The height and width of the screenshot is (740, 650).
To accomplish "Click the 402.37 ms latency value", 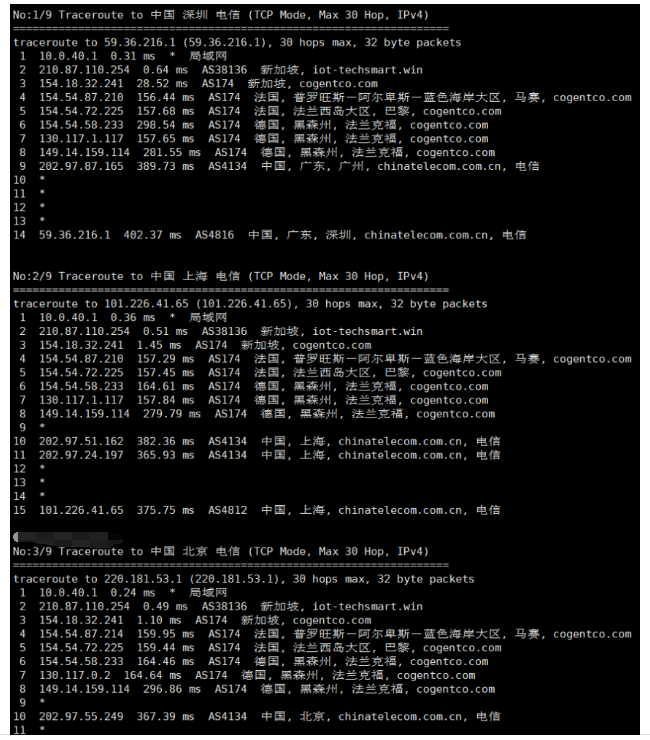I will coord(152,235).
